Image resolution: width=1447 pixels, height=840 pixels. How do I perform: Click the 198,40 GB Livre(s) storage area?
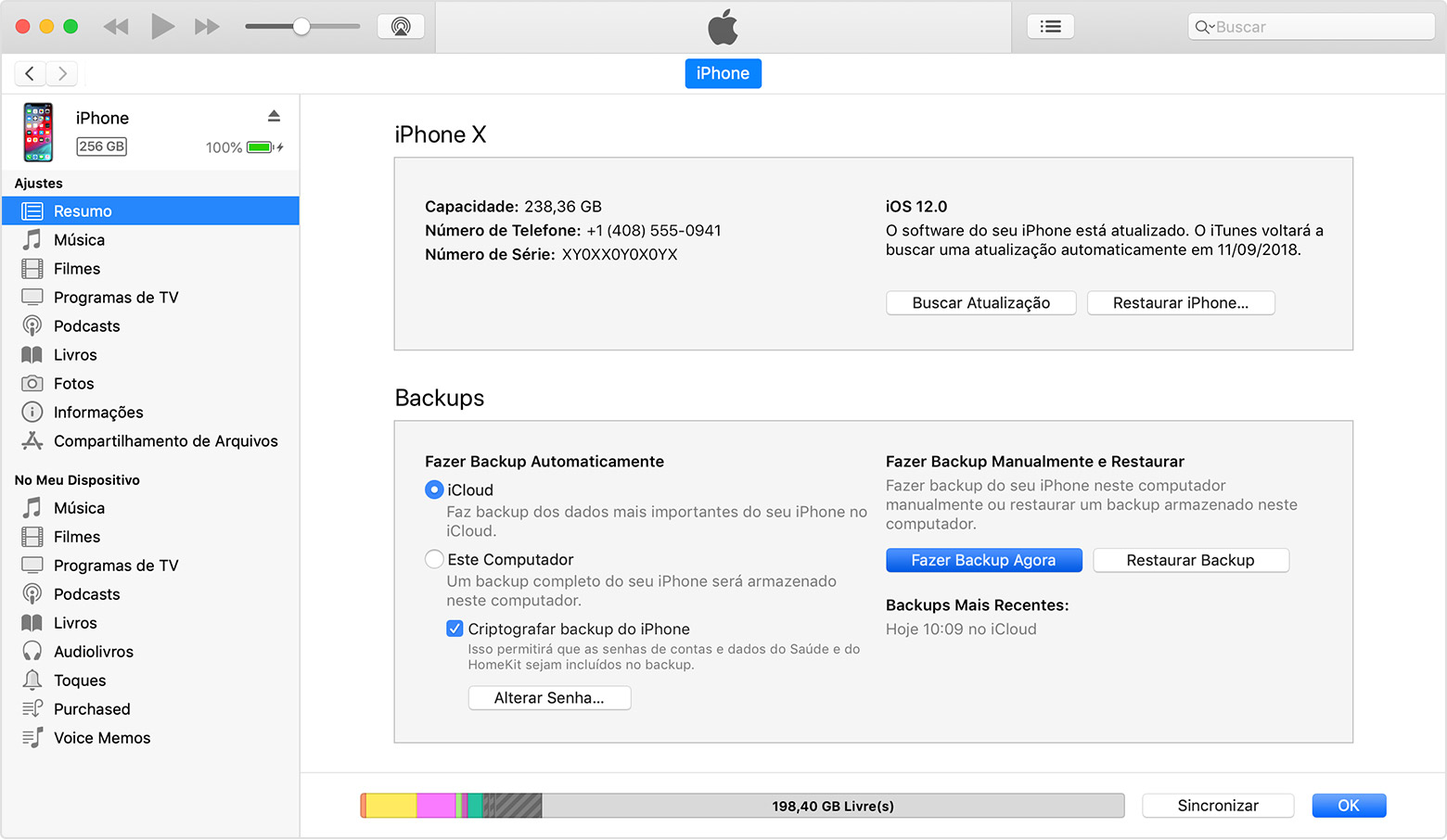point(833,806)
